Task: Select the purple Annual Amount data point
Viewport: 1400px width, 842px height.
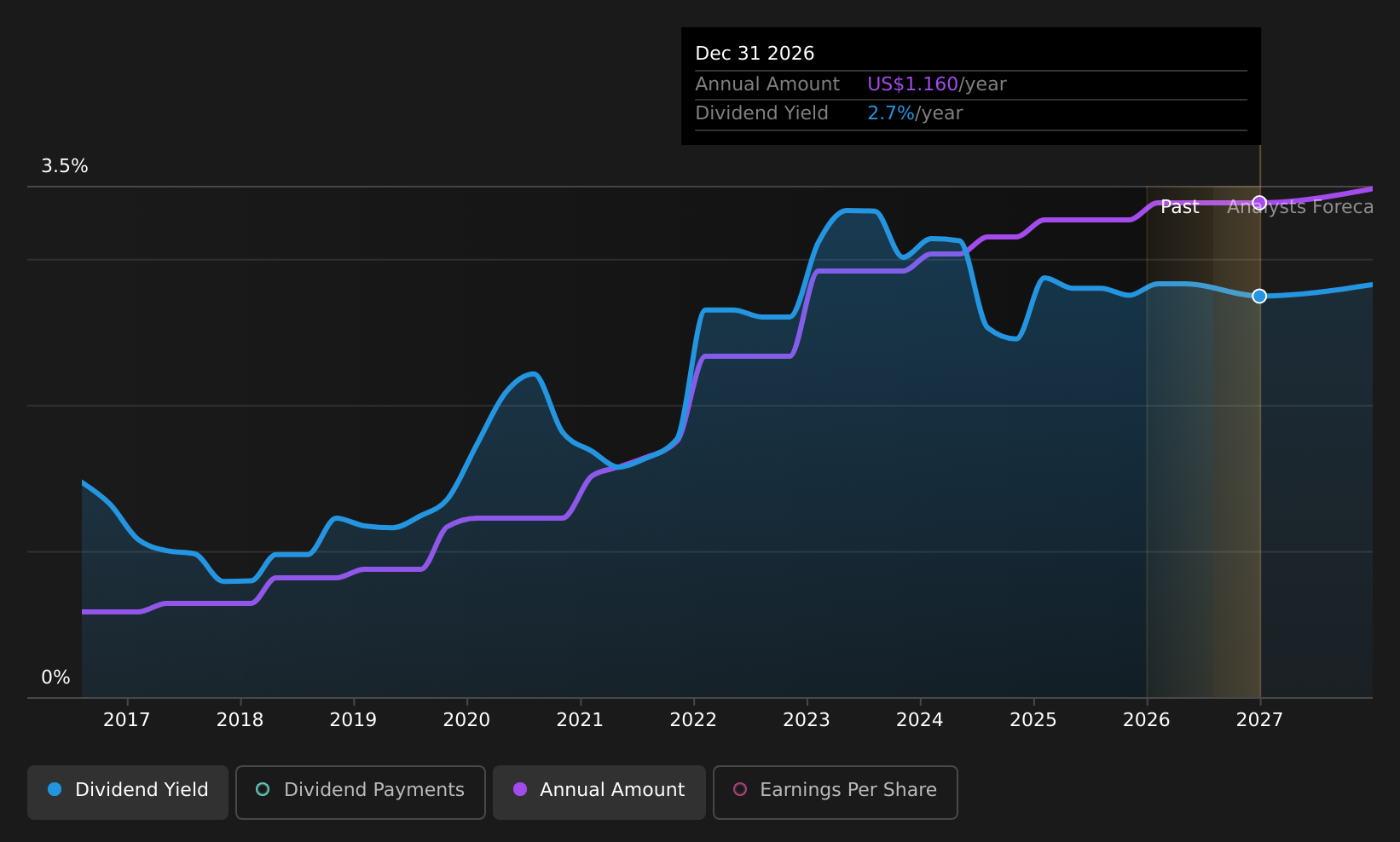Action: pyautogui.click(x=1259, y=203)
